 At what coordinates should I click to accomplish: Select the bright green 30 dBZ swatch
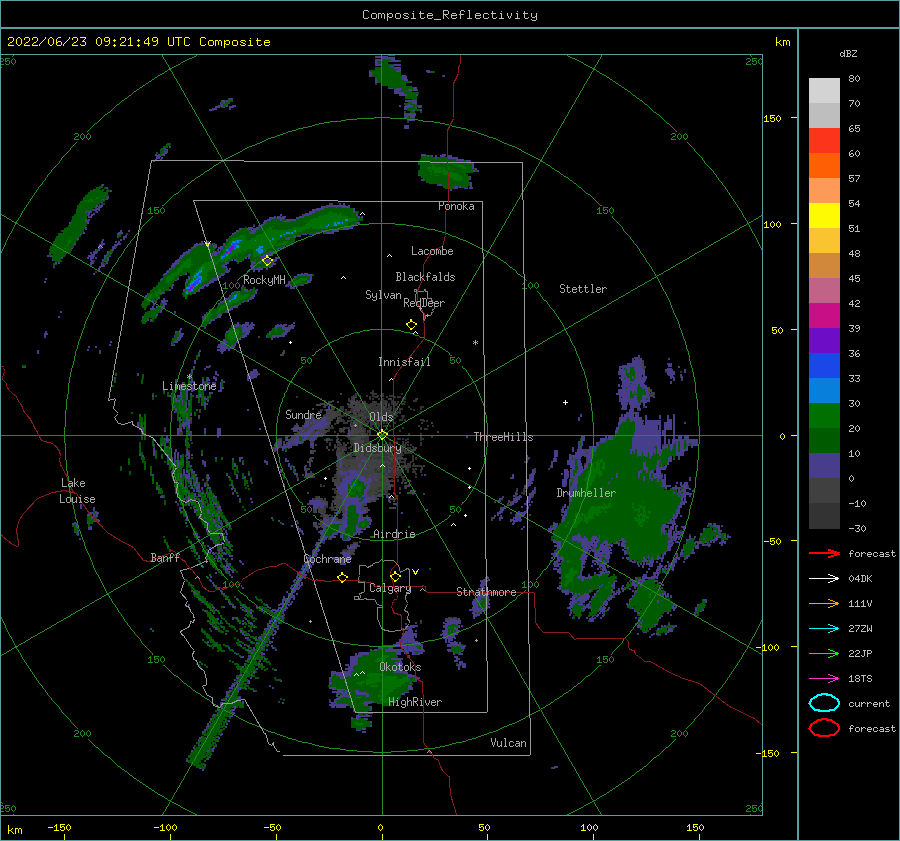(x=824, y=416)
